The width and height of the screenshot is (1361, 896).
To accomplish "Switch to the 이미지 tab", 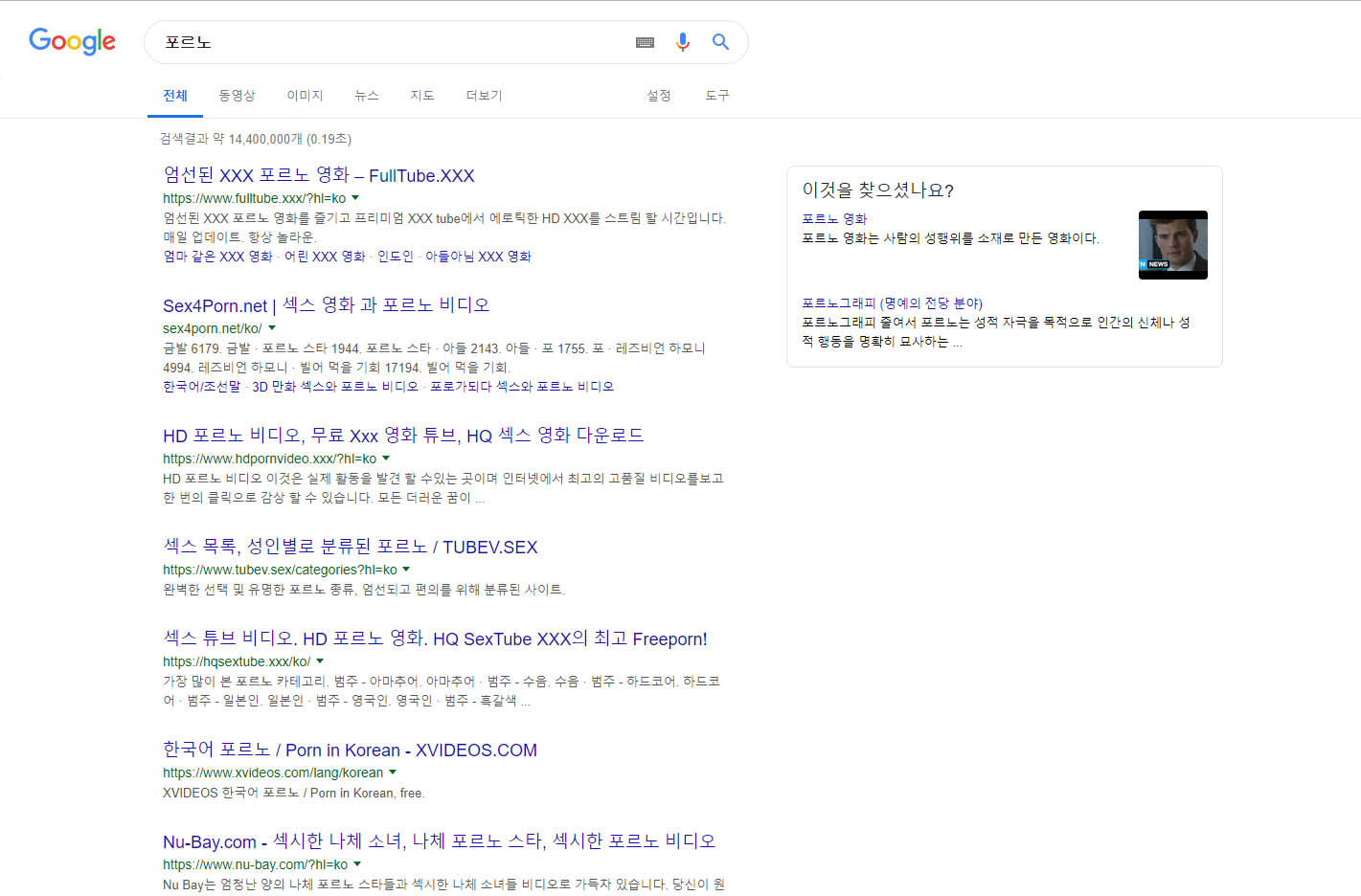I will (305, 96).
